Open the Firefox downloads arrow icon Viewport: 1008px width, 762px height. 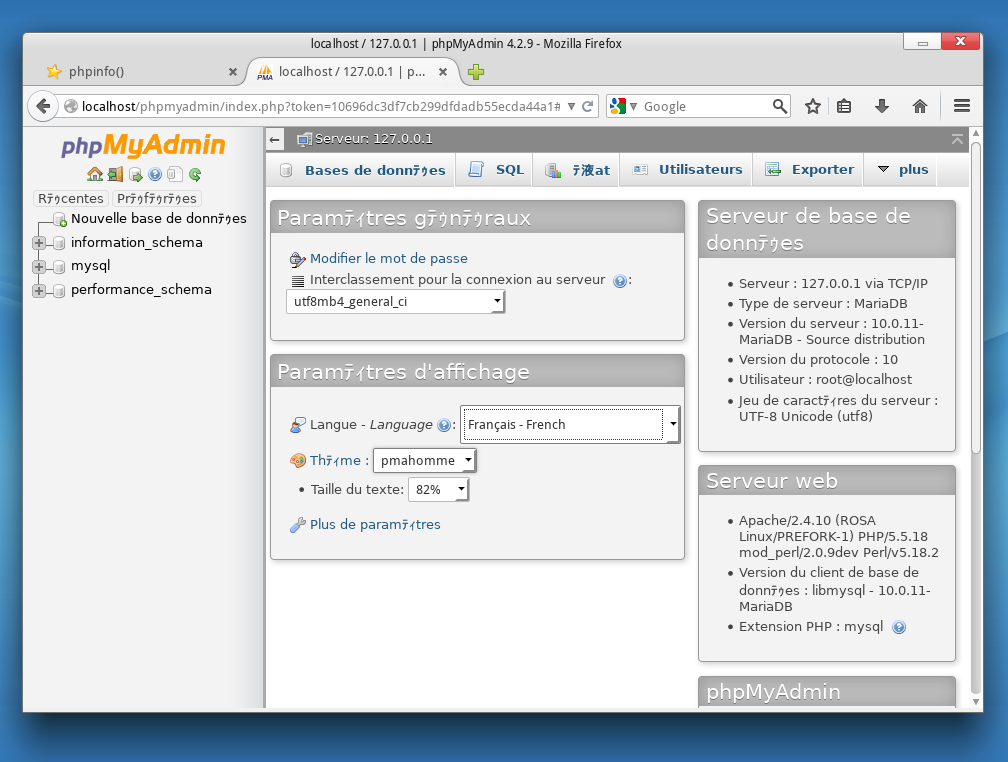tap(882, 106)
